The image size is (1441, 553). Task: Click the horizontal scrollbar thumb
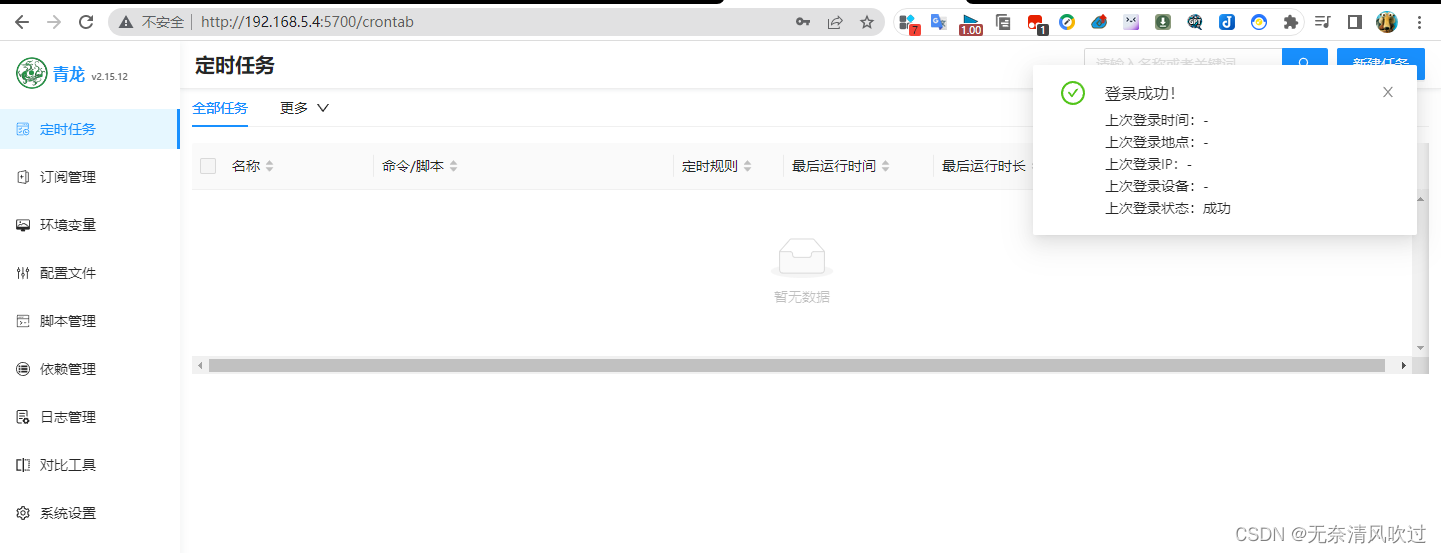[x=797, y=366]
